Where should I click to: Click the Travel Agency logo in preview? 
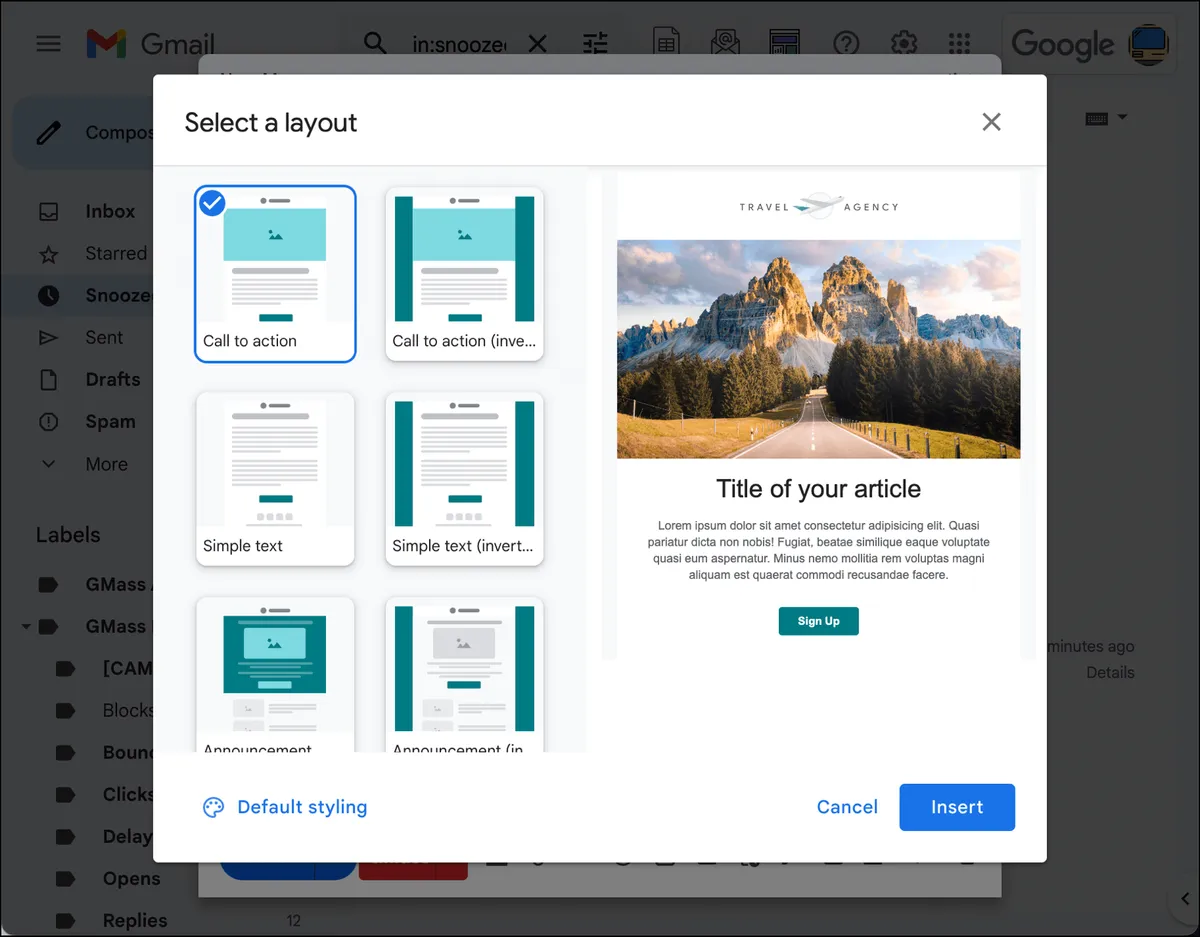[x=818, y=206]
